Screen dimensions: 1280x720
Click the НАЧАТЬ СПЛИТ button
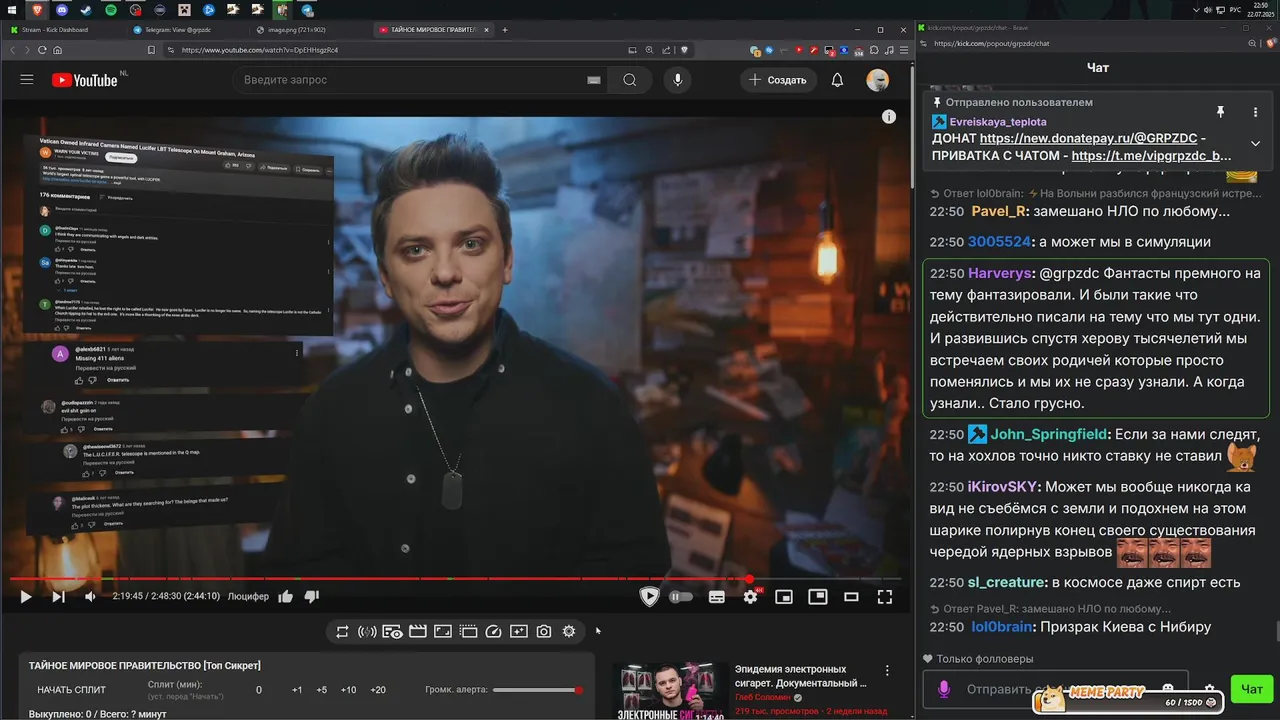point(71,690)
